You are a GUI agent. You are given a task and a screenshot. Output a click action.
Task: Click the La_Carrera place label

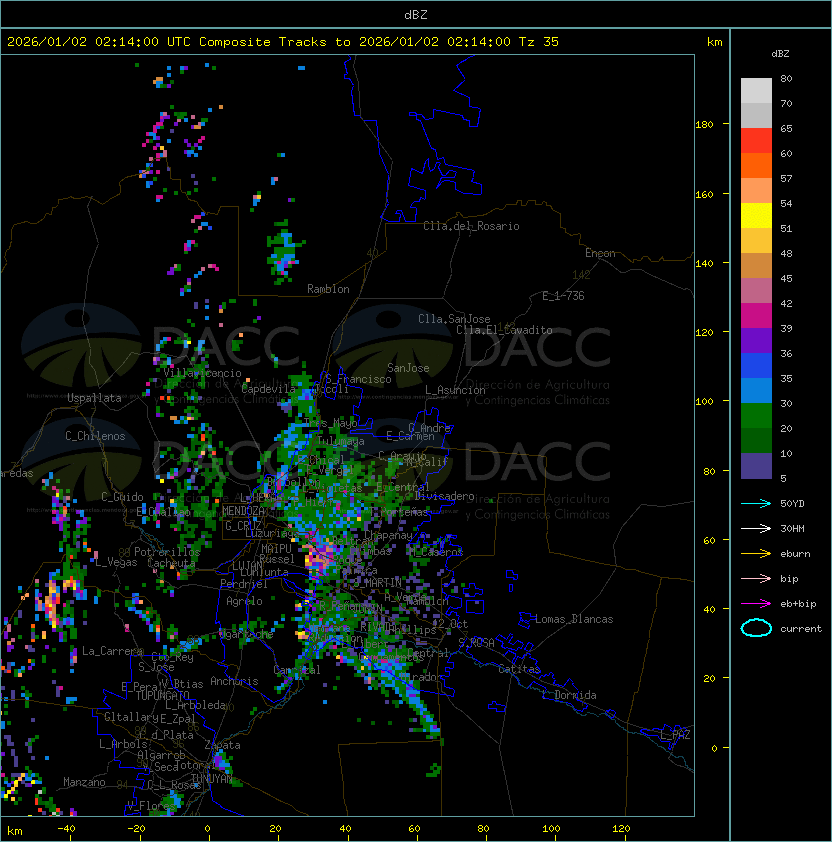coord(112,651)
